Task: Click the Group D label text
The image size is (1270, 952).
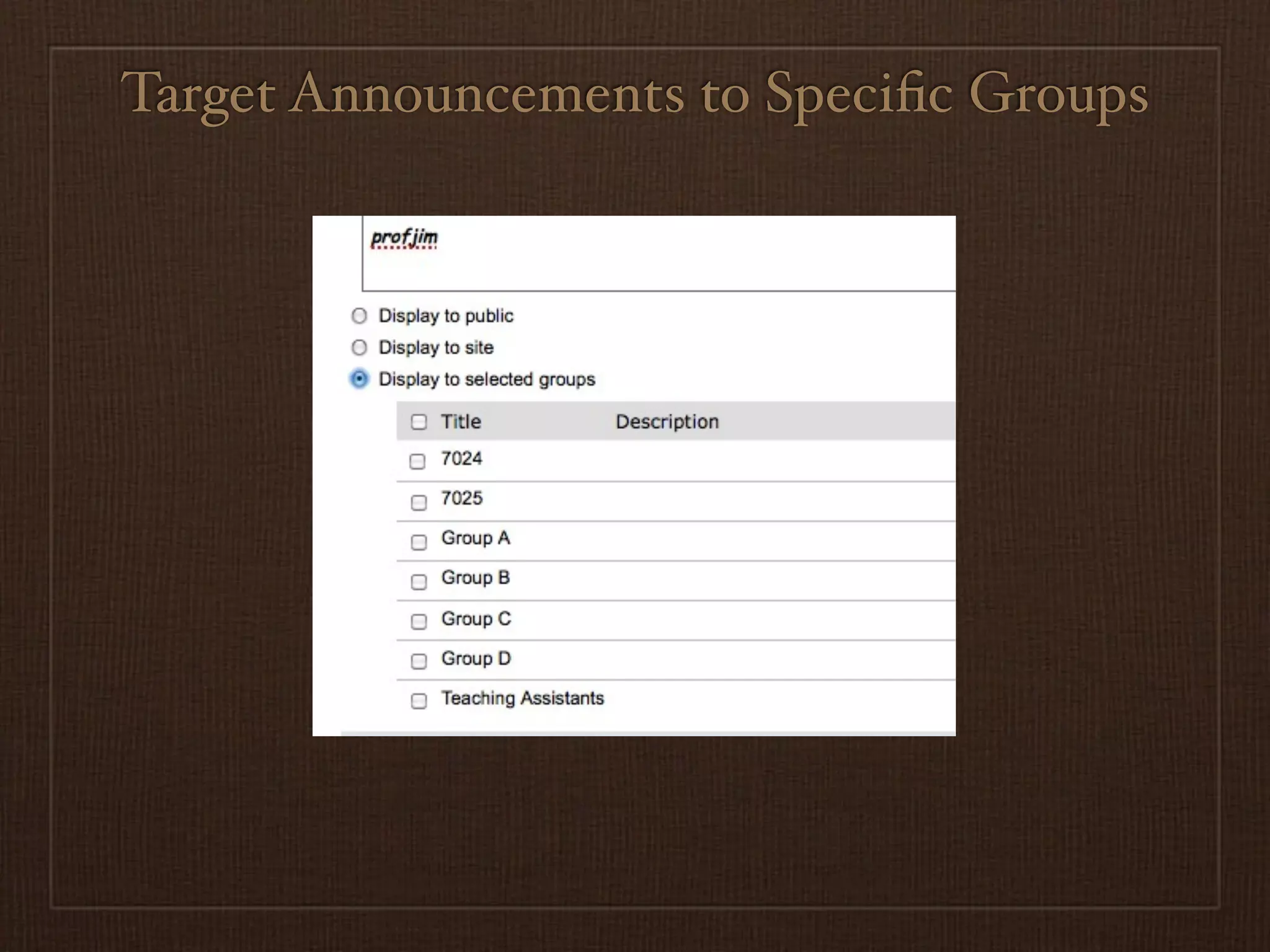Action: pyautogui.click(x=476, y=658)
